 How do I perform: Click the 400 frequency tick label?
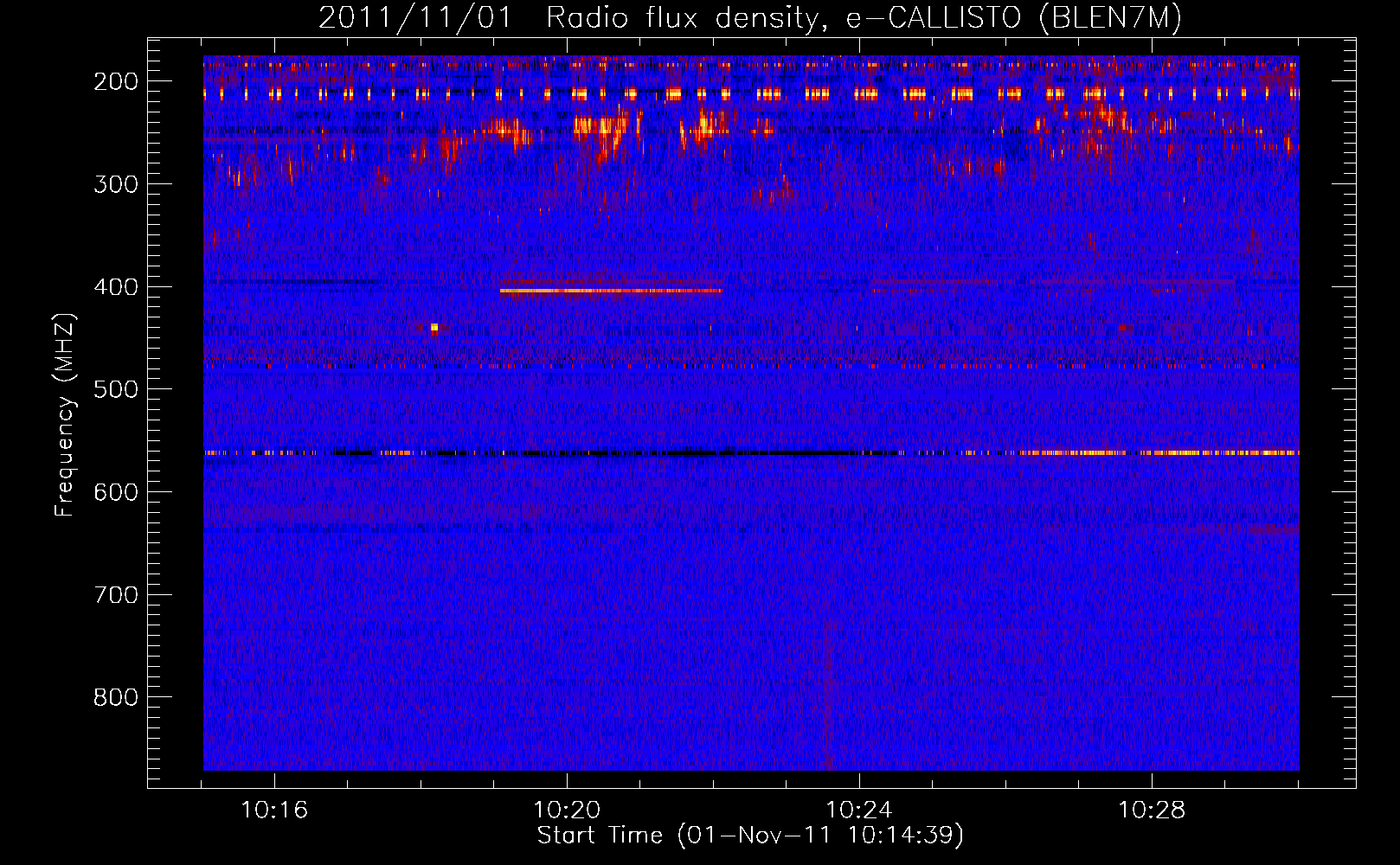coord(116,287)
